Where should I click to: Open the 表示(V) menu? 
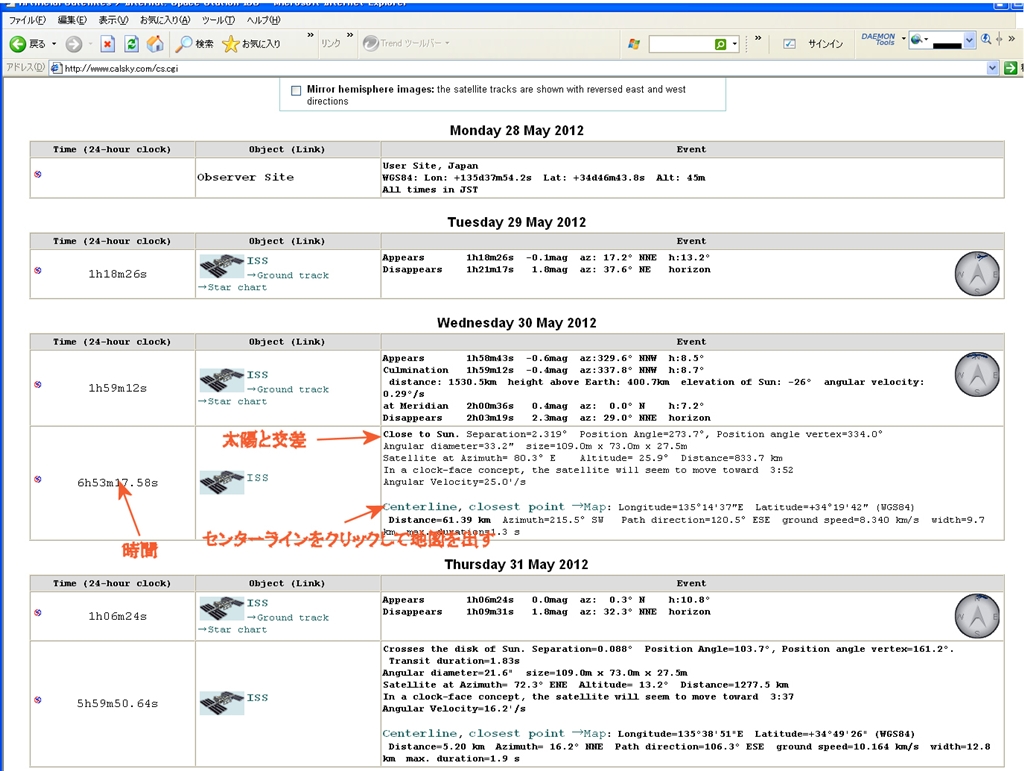pyautogui.click(x=113, y=20)
